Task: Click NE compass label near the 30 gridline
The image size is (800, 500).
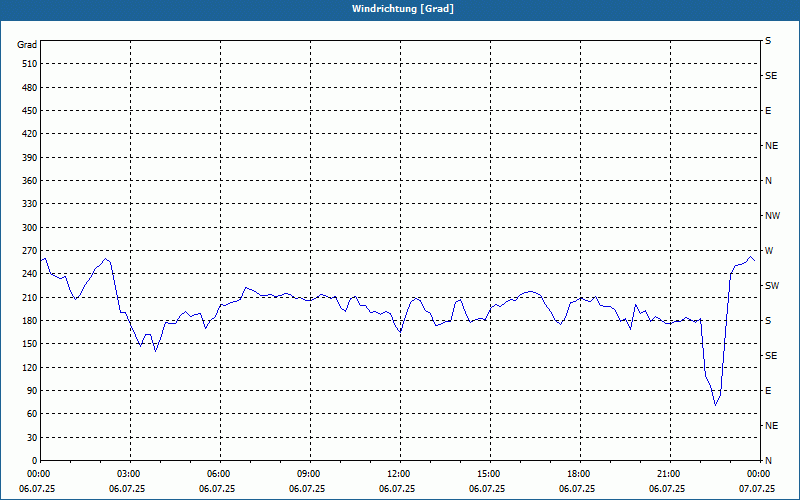Action: point(771,426)
